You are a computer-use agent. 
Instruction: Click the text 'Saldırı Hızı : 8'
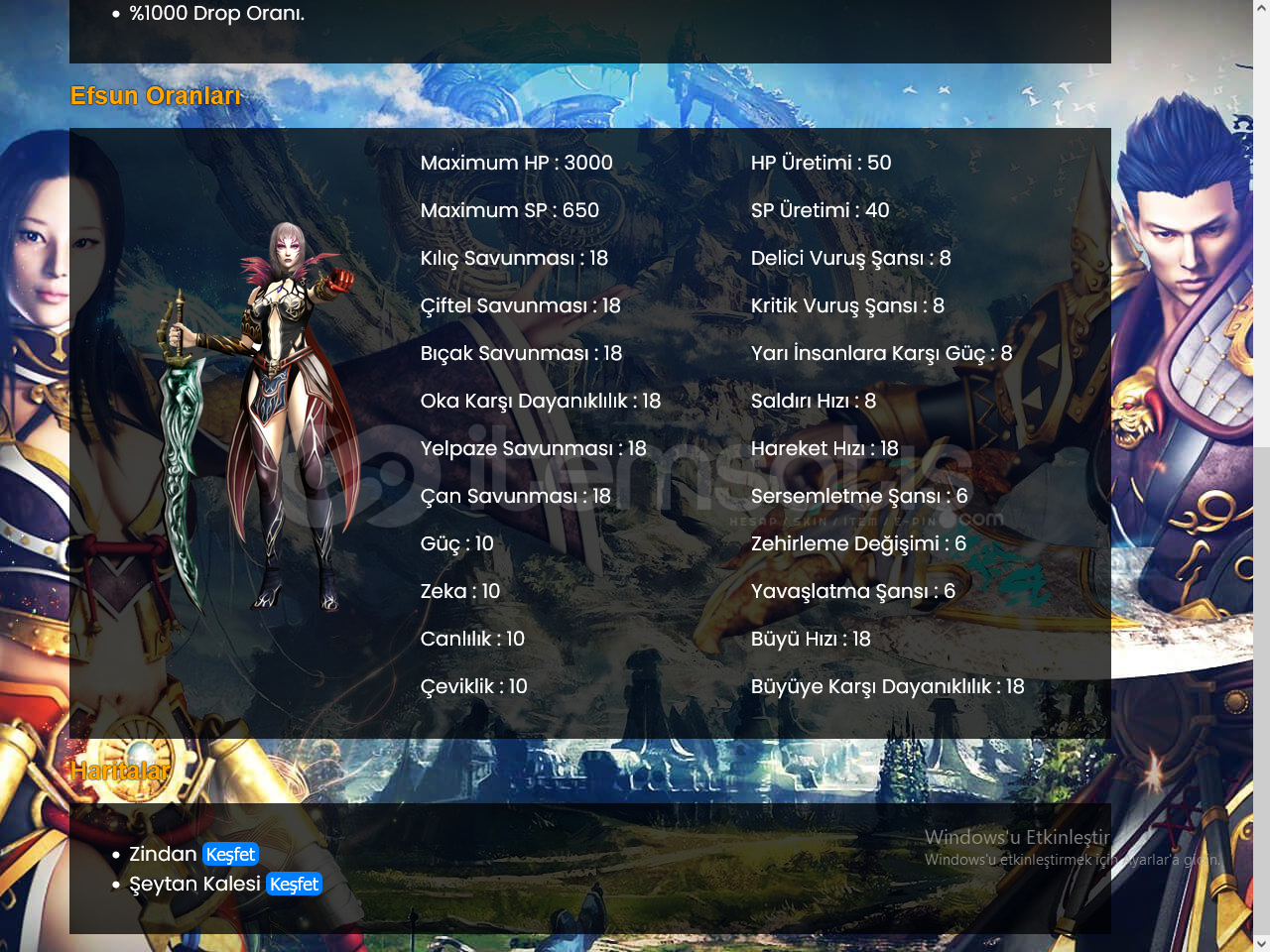(x=813, y=401)
